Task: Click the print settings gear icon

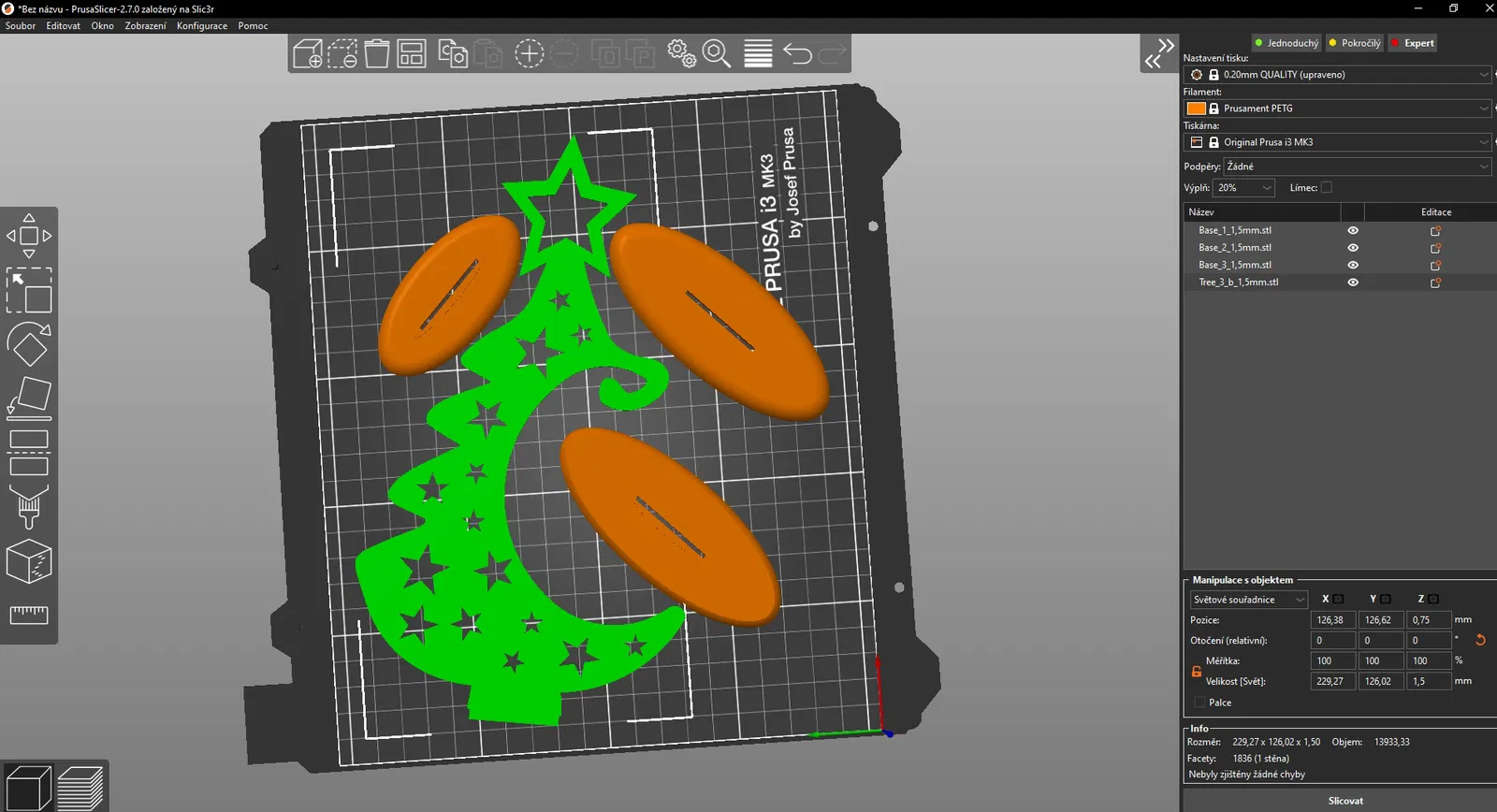Action: (x=1197, y=75)
